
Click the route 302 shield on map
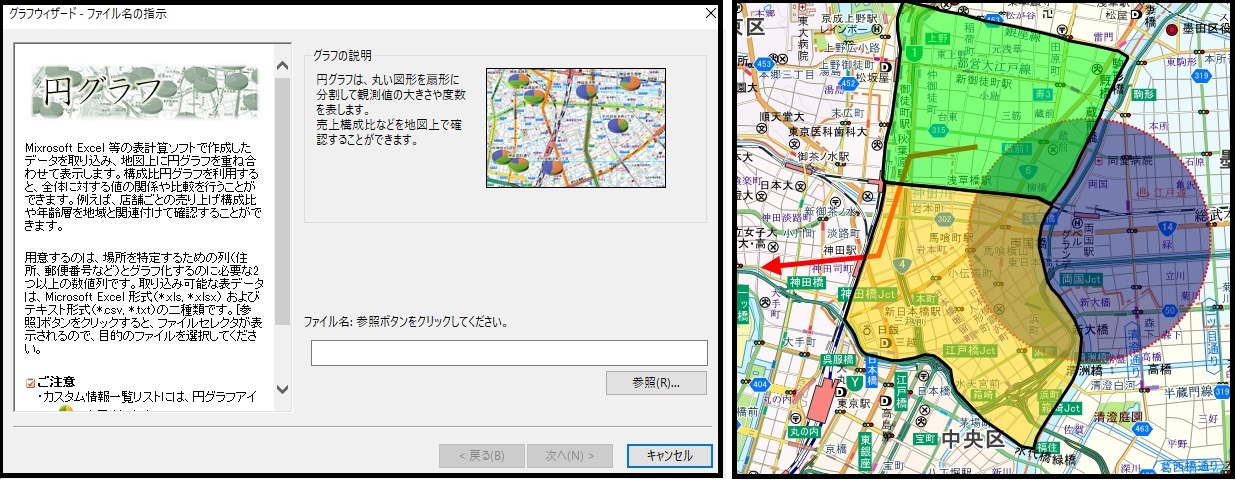pos(946,219)
